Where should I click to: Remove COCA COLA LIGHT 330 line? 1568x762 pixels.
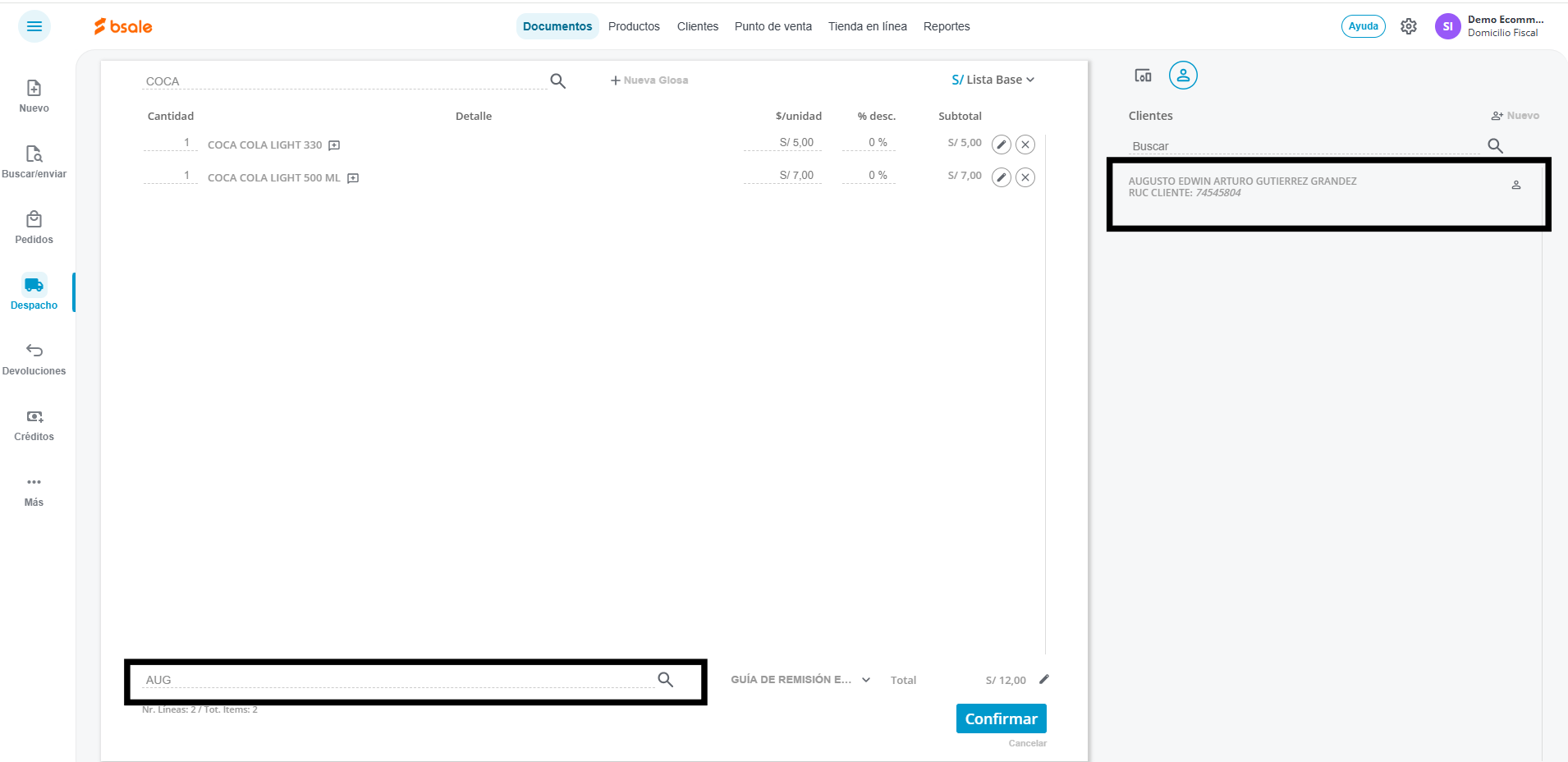(x=1025, y=145)
